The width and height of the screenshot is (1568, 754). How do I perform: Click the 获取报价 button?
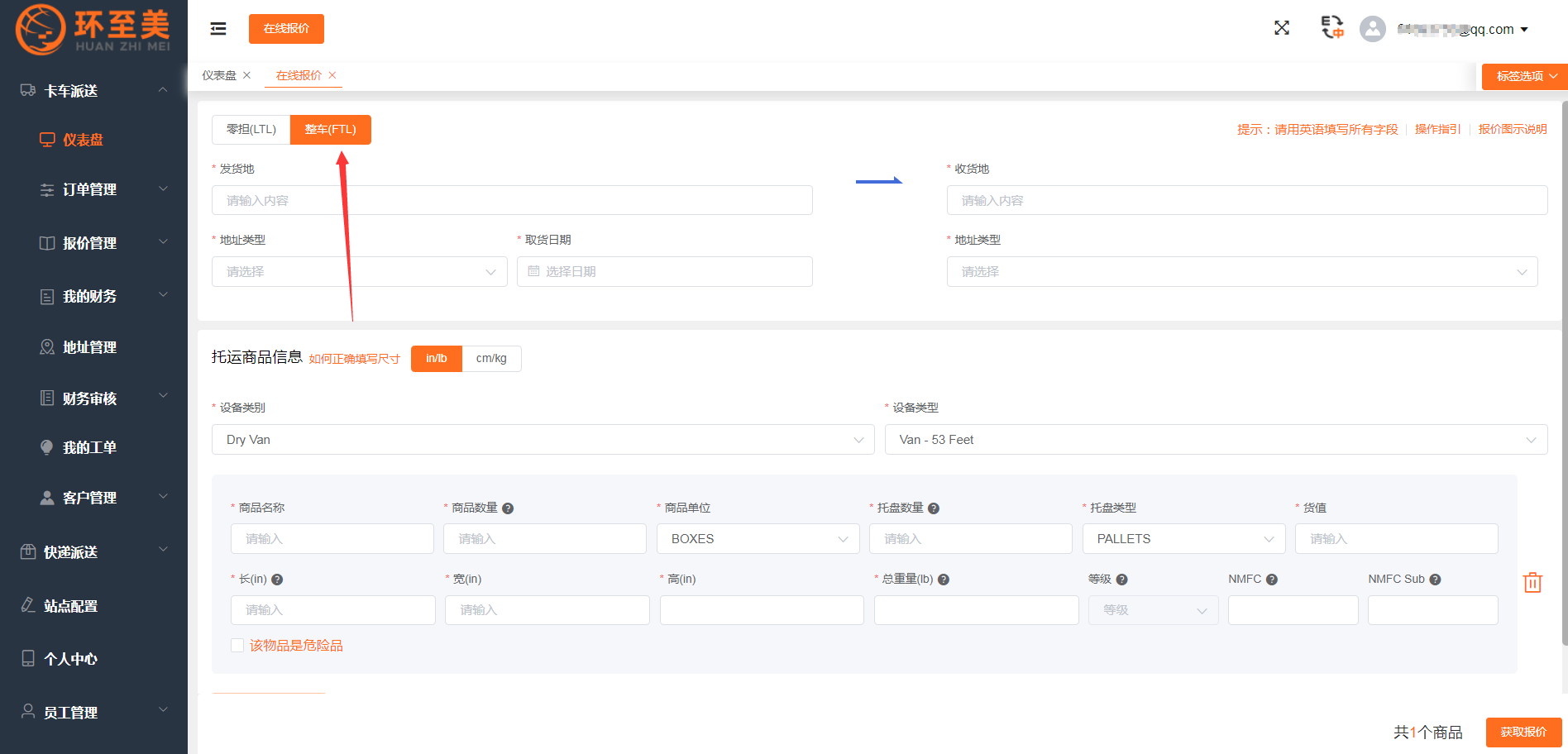click(x=1523, y=733)
